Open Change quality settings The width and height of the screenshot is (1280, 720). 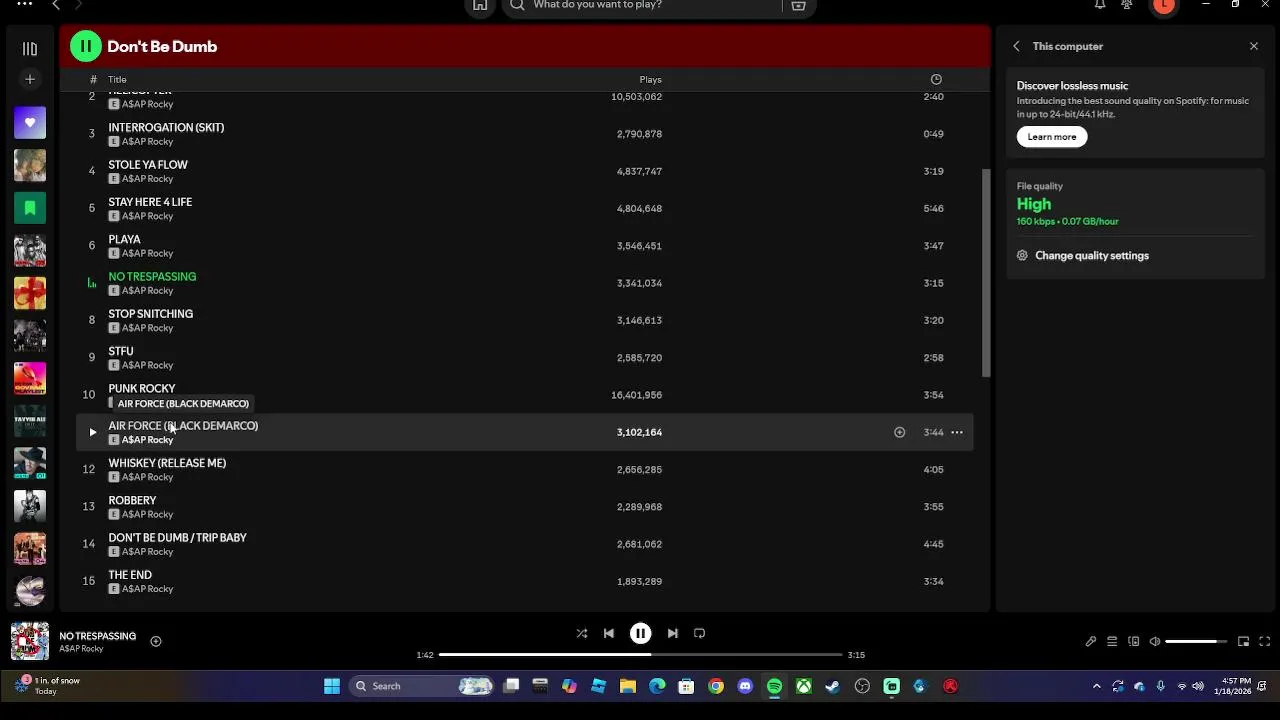pyautogui.click(x=1092, y=256)
